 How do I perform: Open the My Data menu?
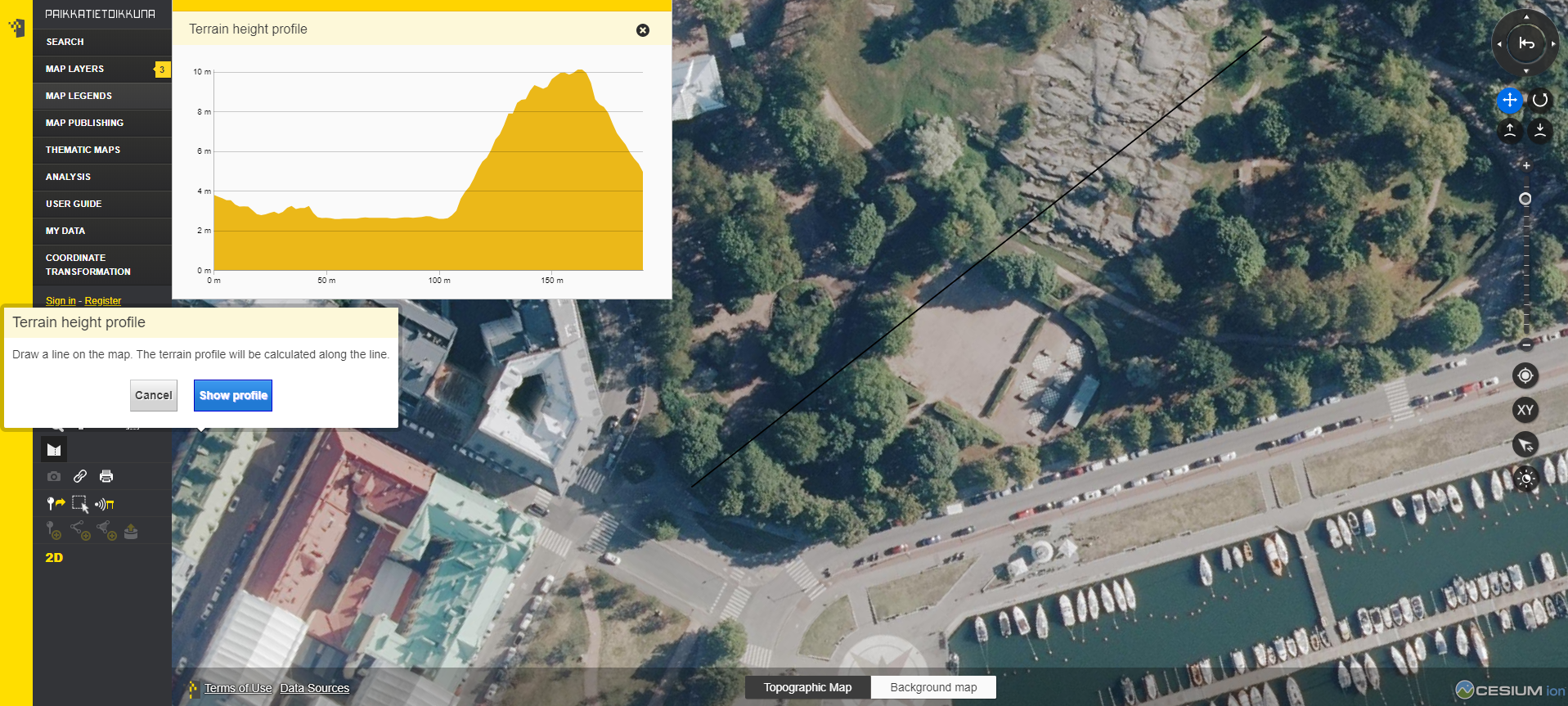point(102,231)
